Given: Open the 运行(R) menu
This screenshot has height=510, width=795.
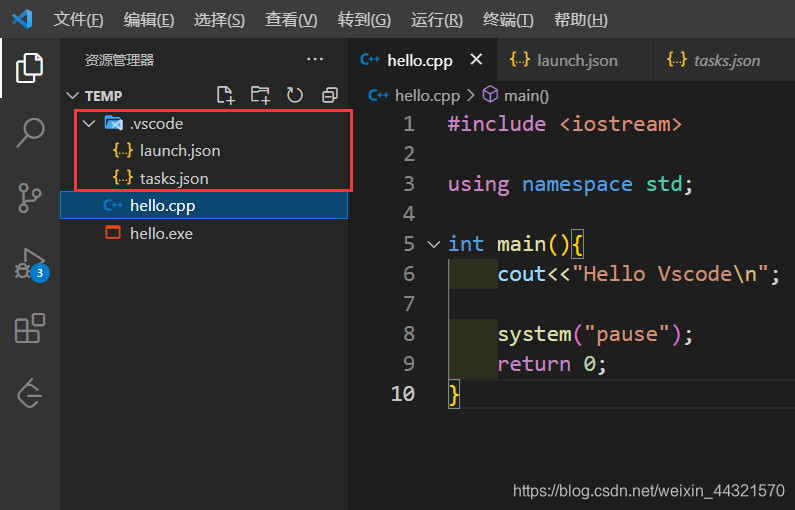Looking at the screenshot, I should [x=437, y=20].
